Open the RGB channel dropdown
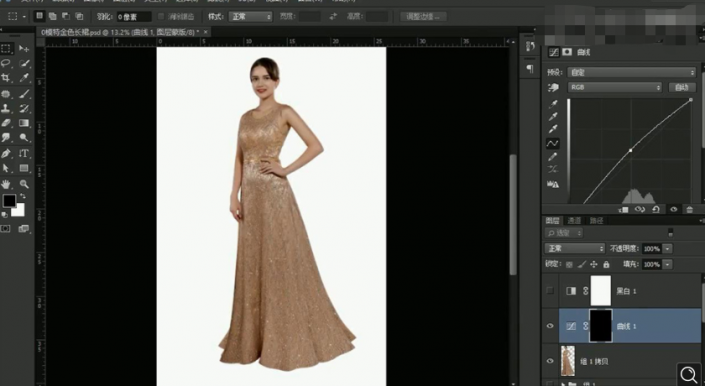The image size is (705, 386). click(615, 88)
